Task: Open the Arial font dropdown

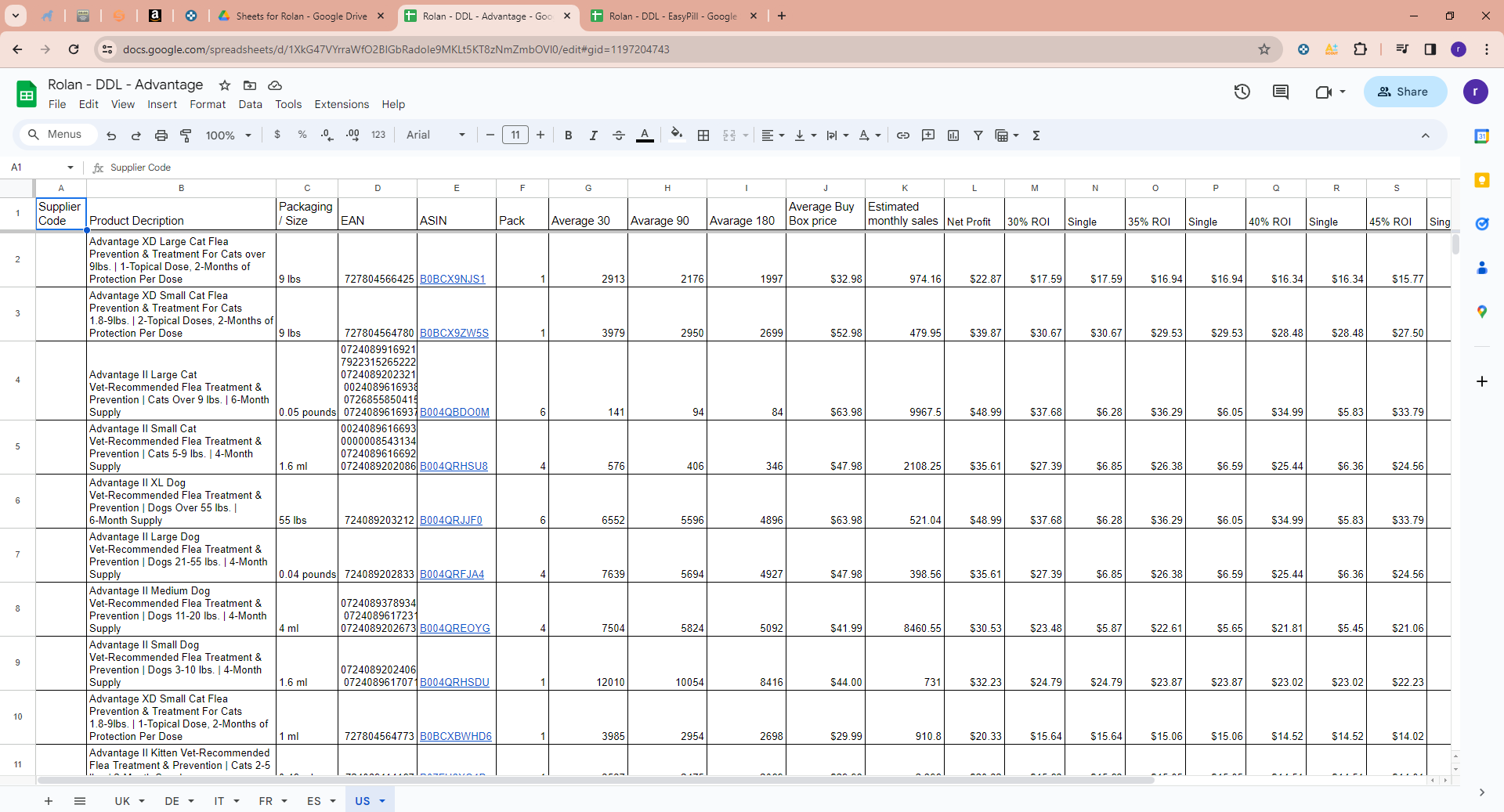Action: (436, 135)
